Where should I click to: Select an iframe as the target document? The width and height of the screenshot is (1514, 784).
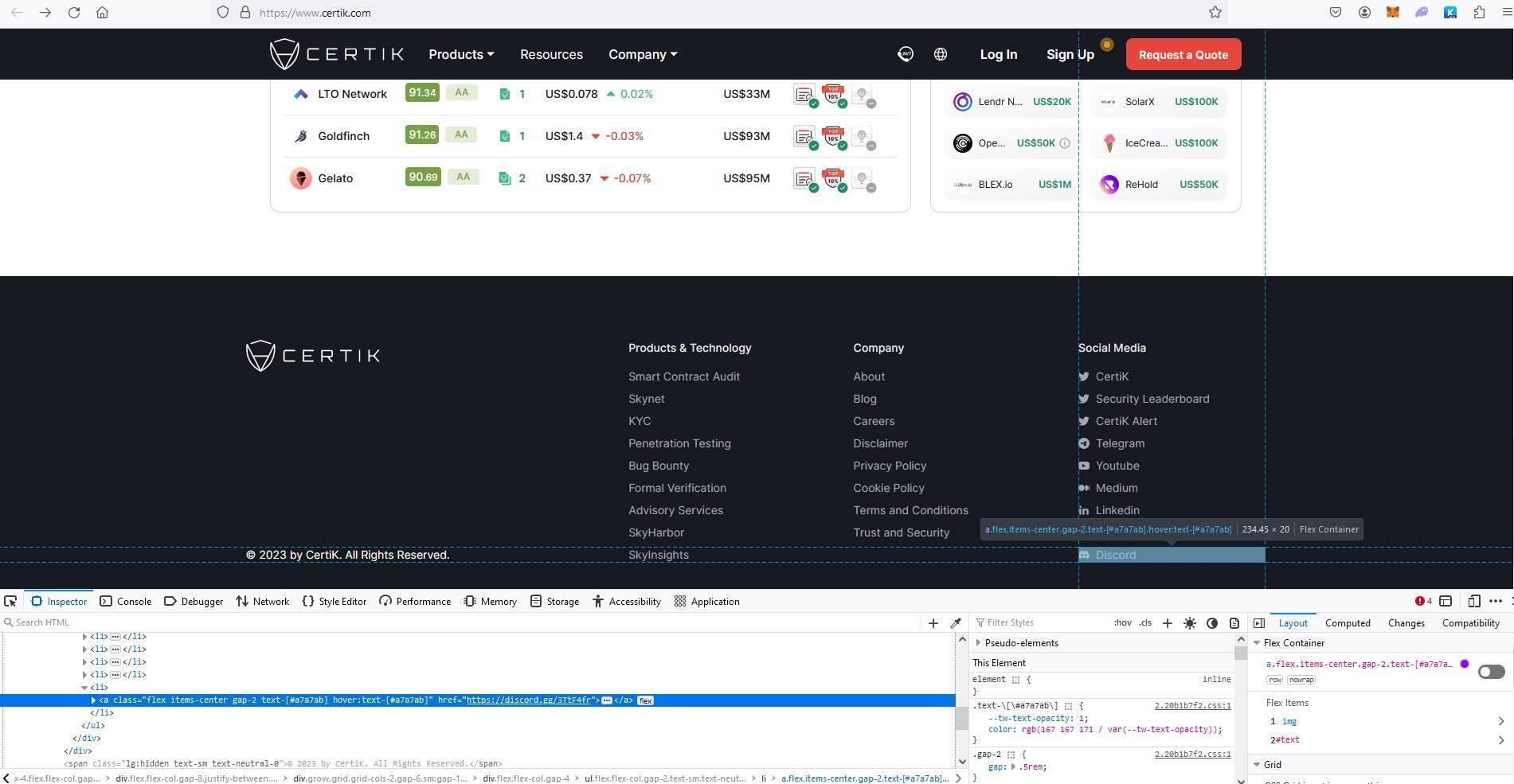(x=1446, y=601)
